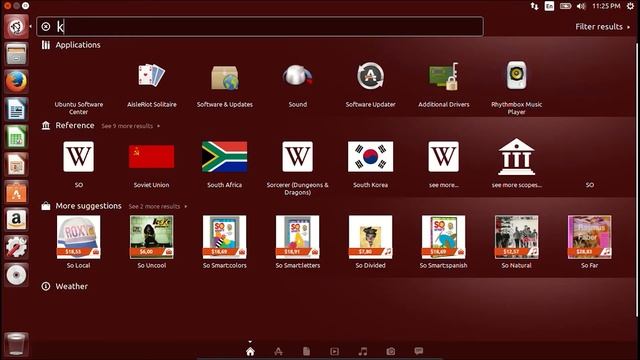Open LibreOffice Impress from launcher
This screenshot has height=360, width=640.
(16, 164)
